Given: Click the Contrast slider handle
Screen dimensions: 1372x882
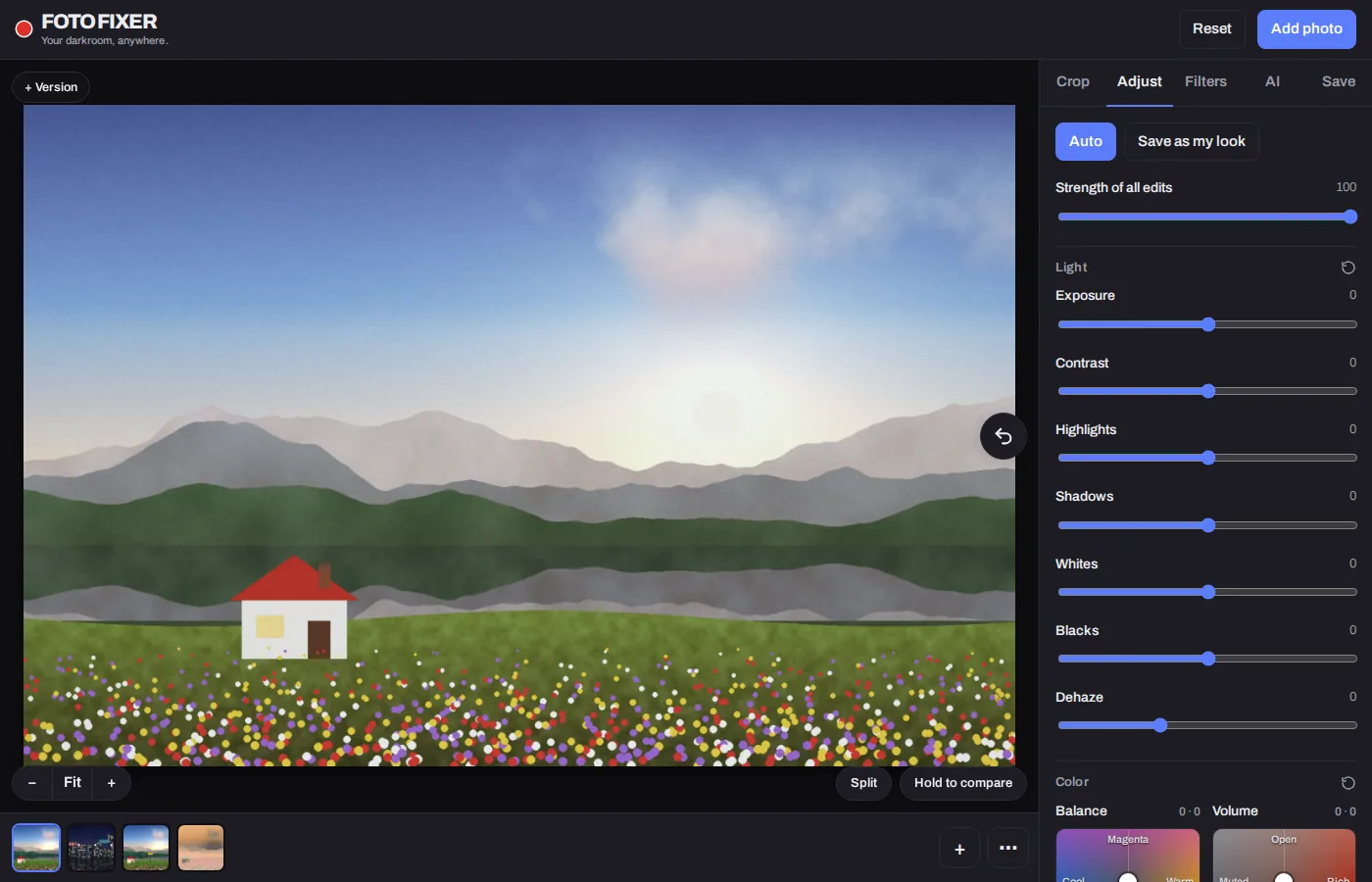Looking at the screenshot, I should (x=1208, y=391).
